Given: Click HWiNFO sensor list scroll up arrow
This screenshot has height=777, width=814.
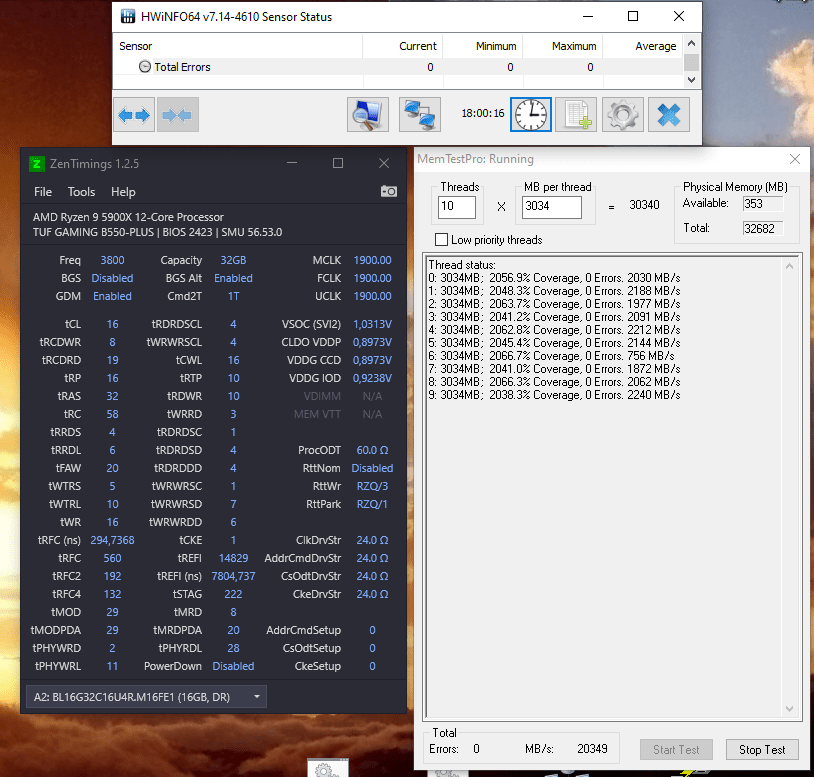Looking at the screenshot, I should (691, 44).
